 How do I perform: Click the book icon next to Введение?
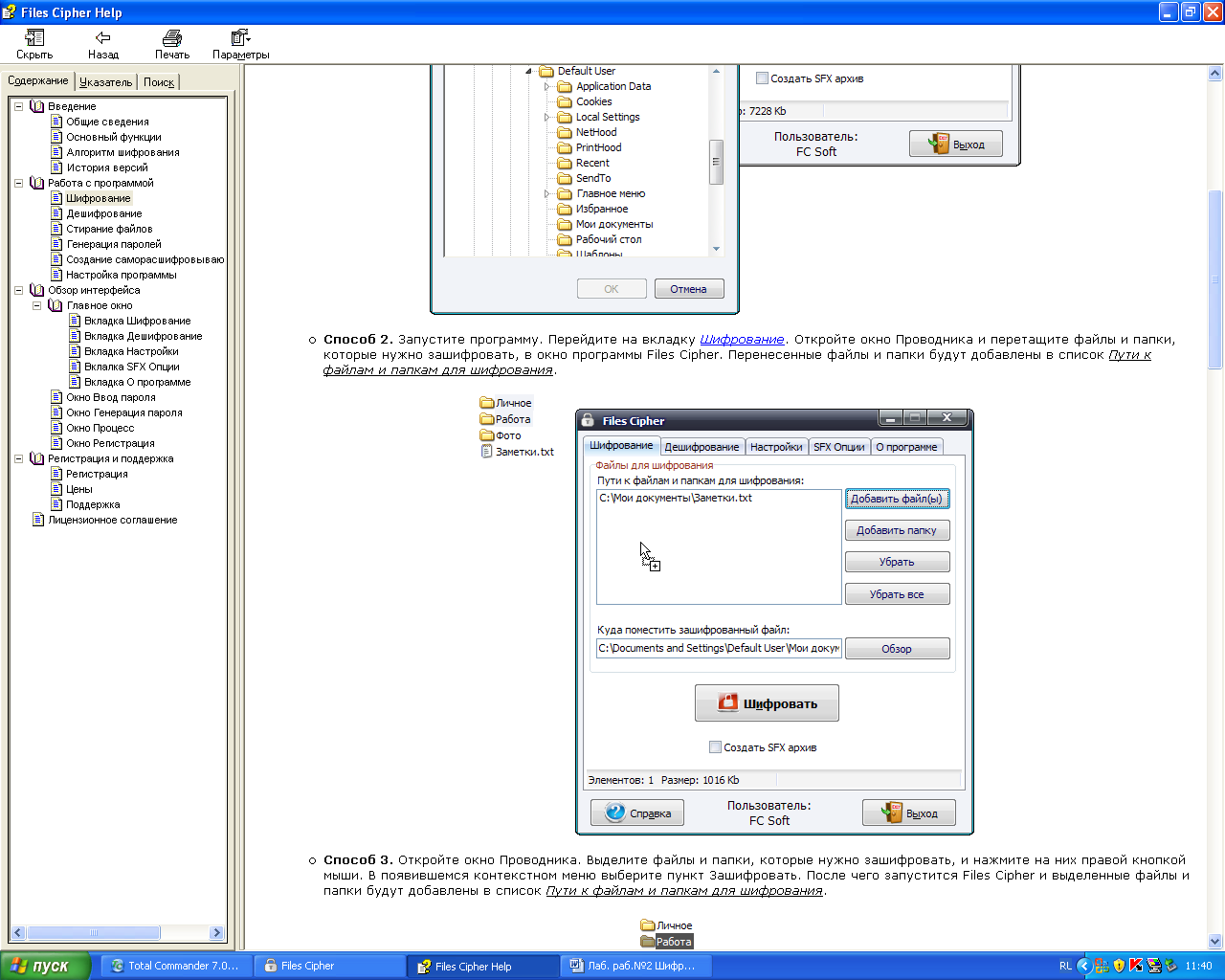tap(37, 106)
